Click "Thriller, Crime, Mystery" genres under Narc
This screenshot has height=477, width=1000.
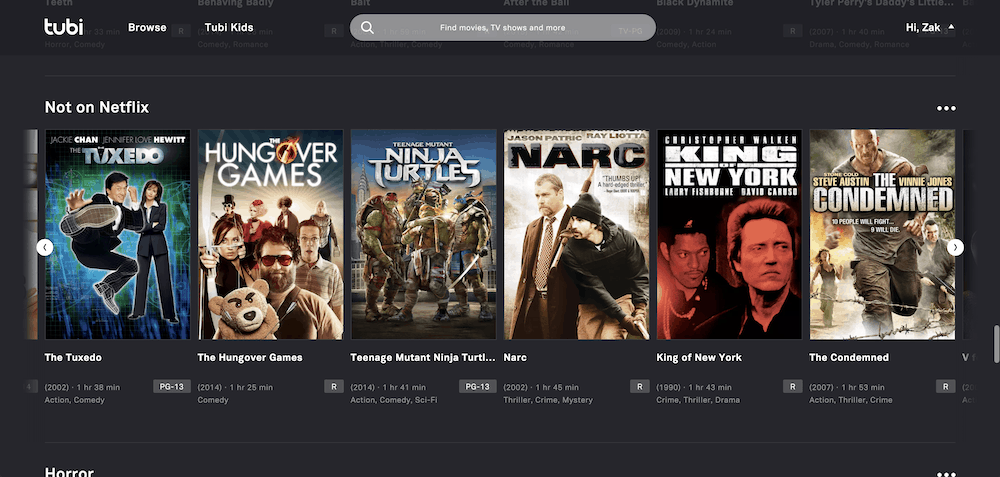click(548, 400)
